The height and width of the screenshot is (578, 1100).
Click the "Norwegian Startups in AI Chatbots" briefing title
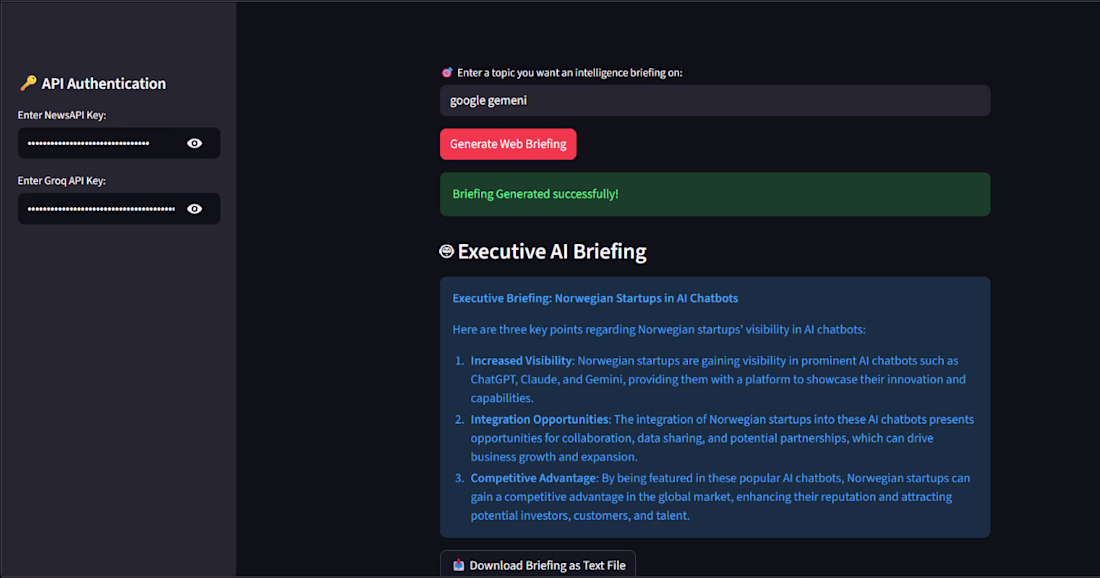(646, 298)
